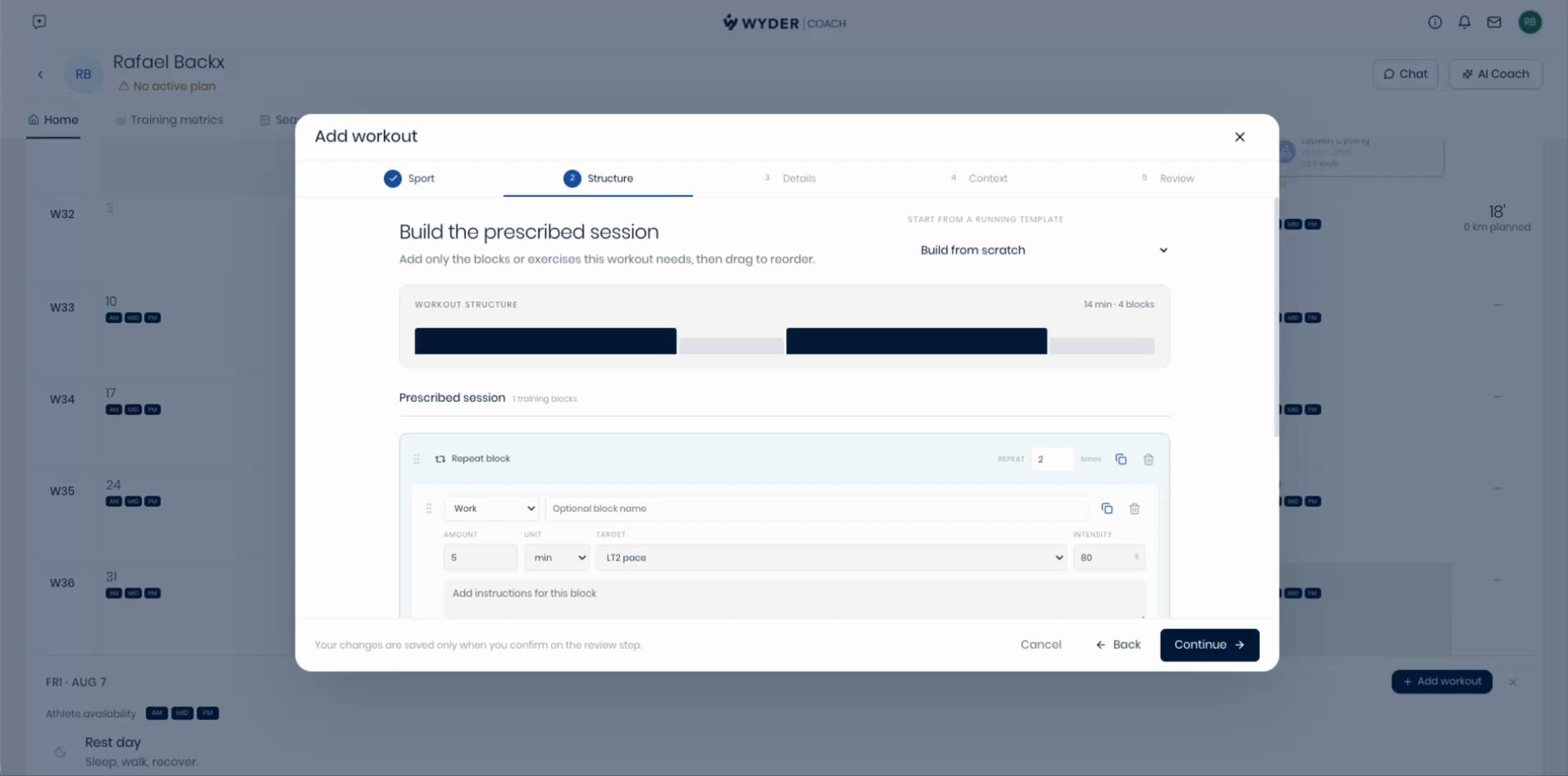Screen dimensions: 1568x776
Task: Open the mail inbox icon
Action: pyautogui.click(x=1493, y=23)
